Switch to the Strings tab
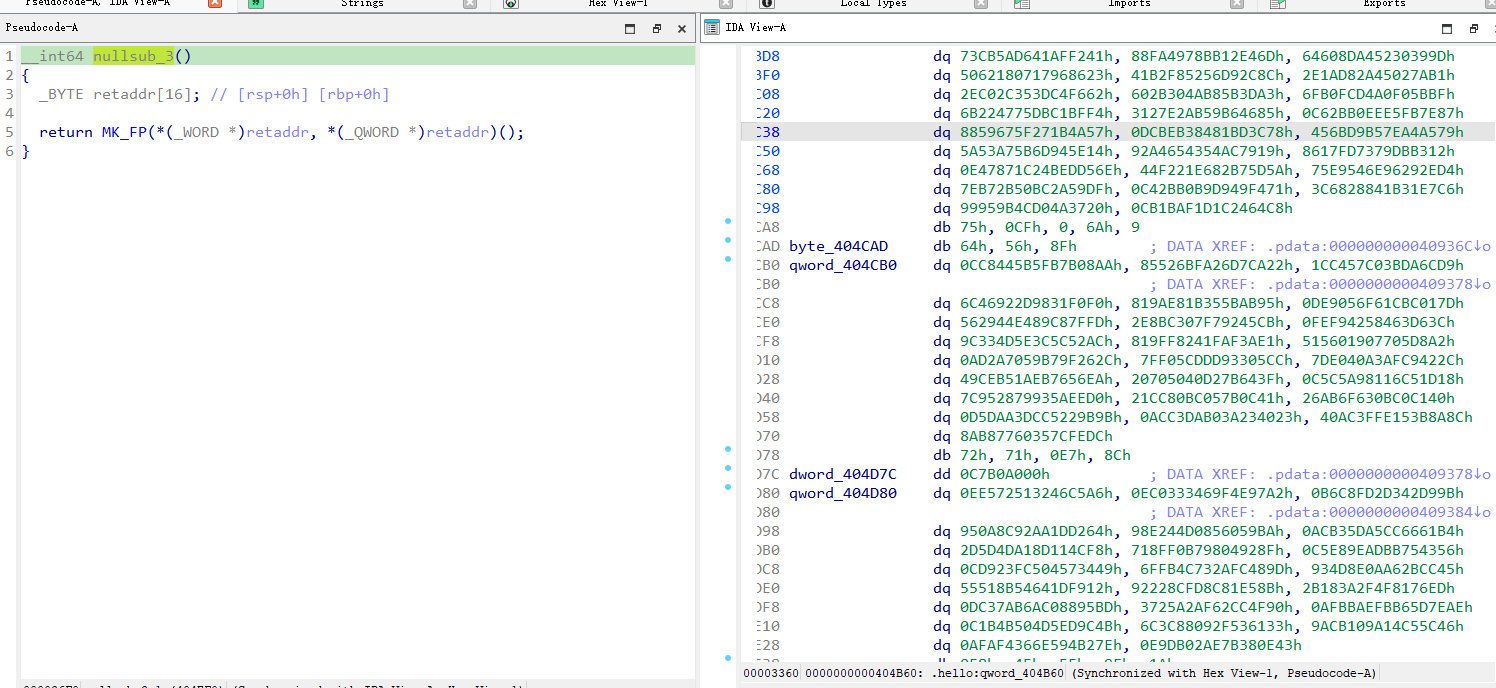The width and height of the screenshot is (1496, 688). (362, 4)
